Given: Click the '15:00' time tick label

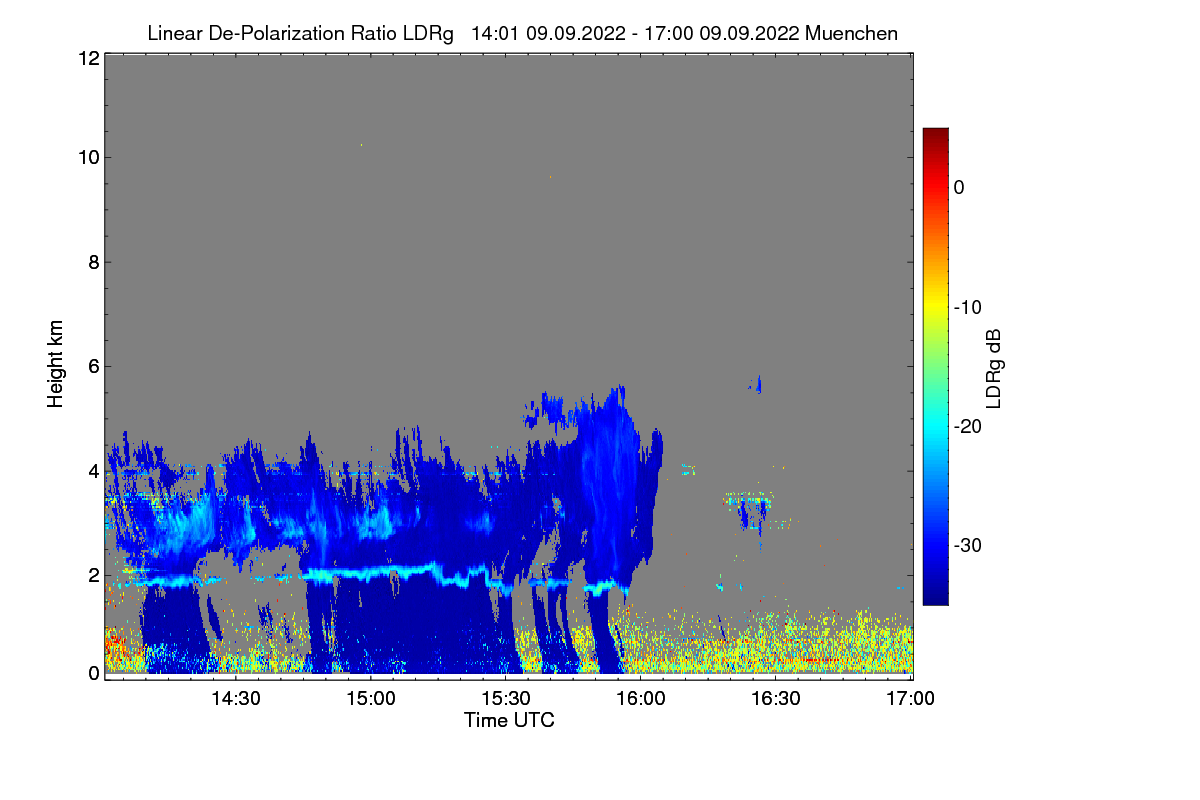Looking at the screenshot, I should 370,698.
